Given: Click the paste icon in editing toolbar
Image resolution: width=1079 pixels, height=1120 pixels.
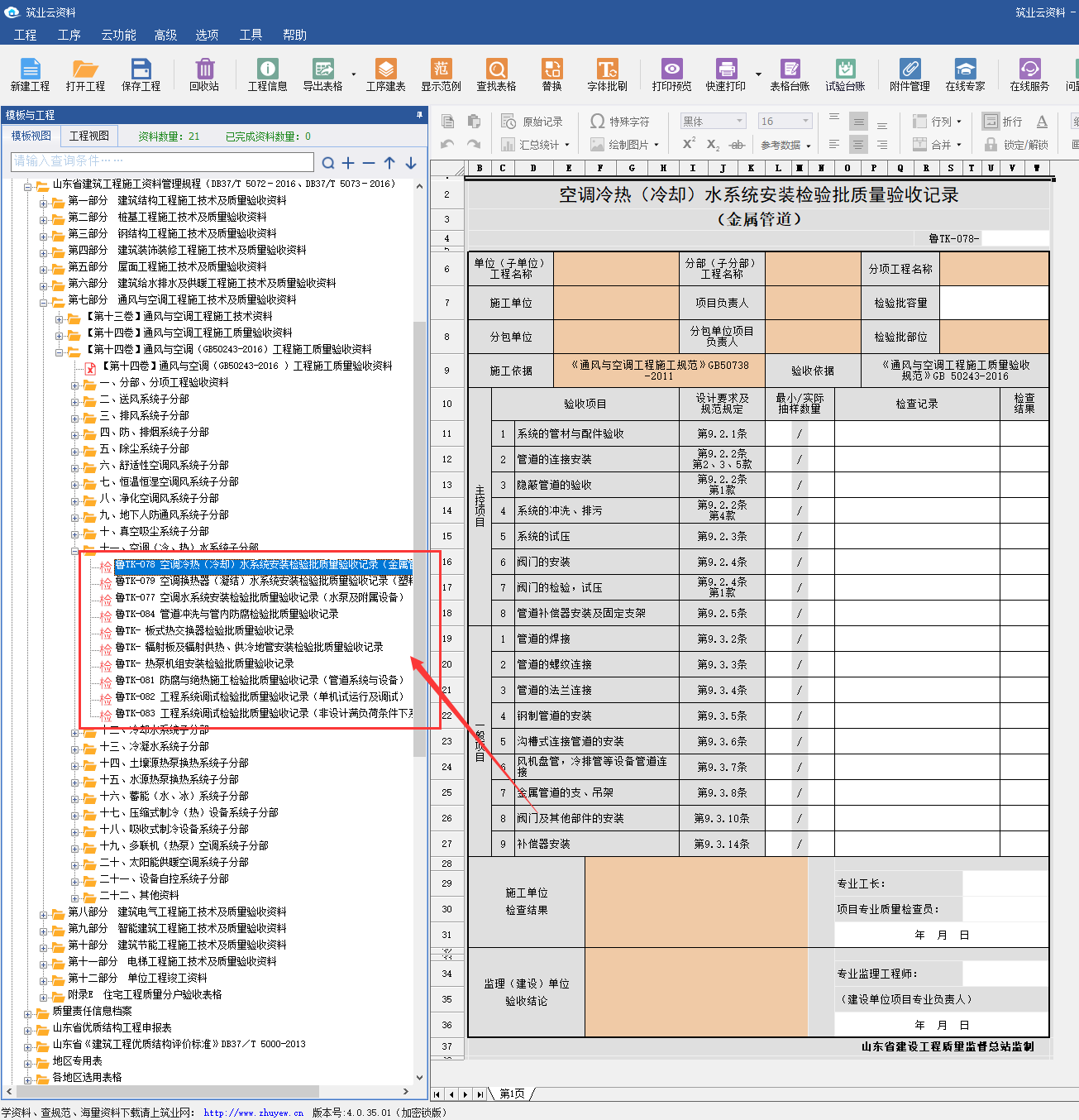Looking at the screenshot, I should (474, 122).
